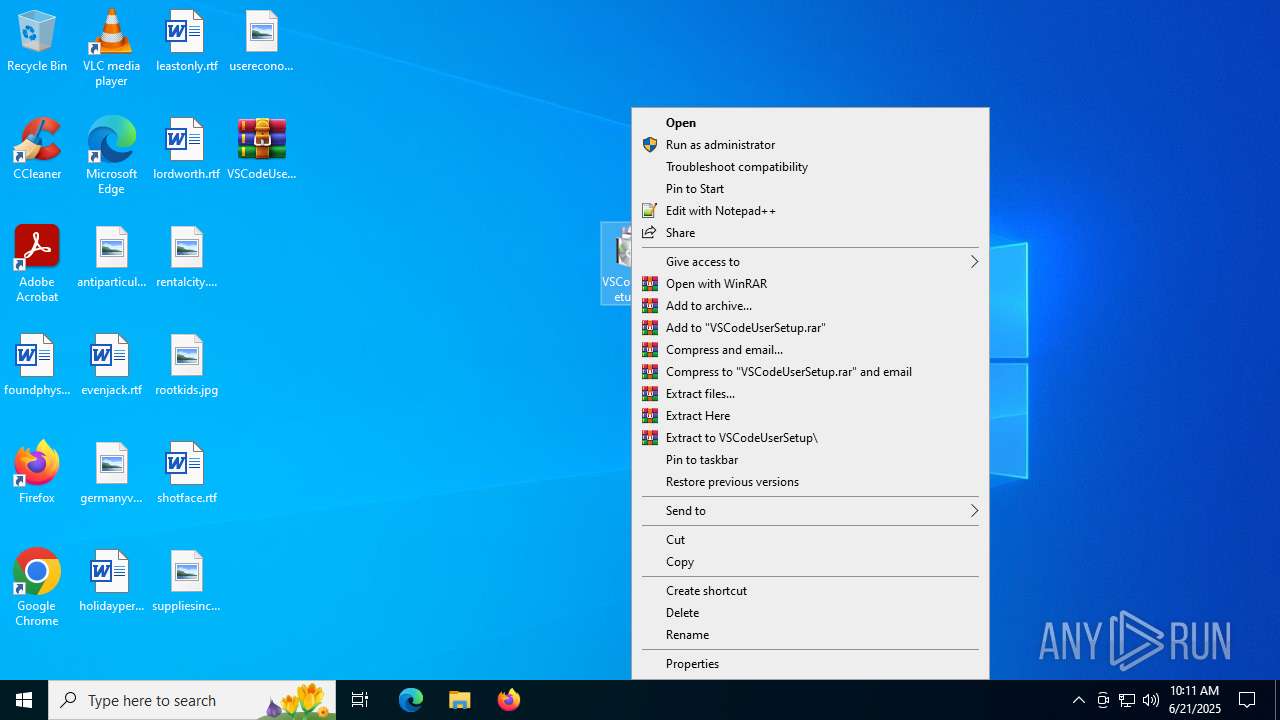Screen dimensions: 1280x720
Task: Select the evenjack.rtf document icon
Action: [111, 366]
